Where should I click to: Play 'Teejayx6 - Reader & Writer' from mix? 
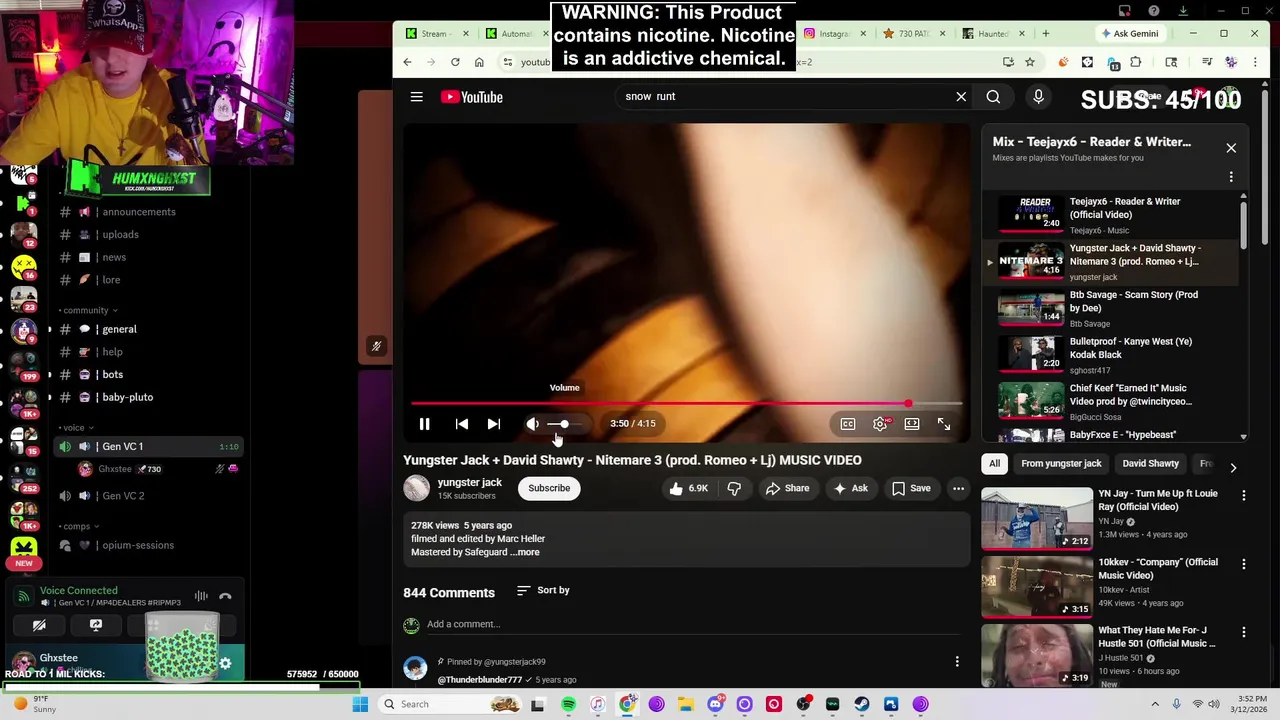point(1112,215)
